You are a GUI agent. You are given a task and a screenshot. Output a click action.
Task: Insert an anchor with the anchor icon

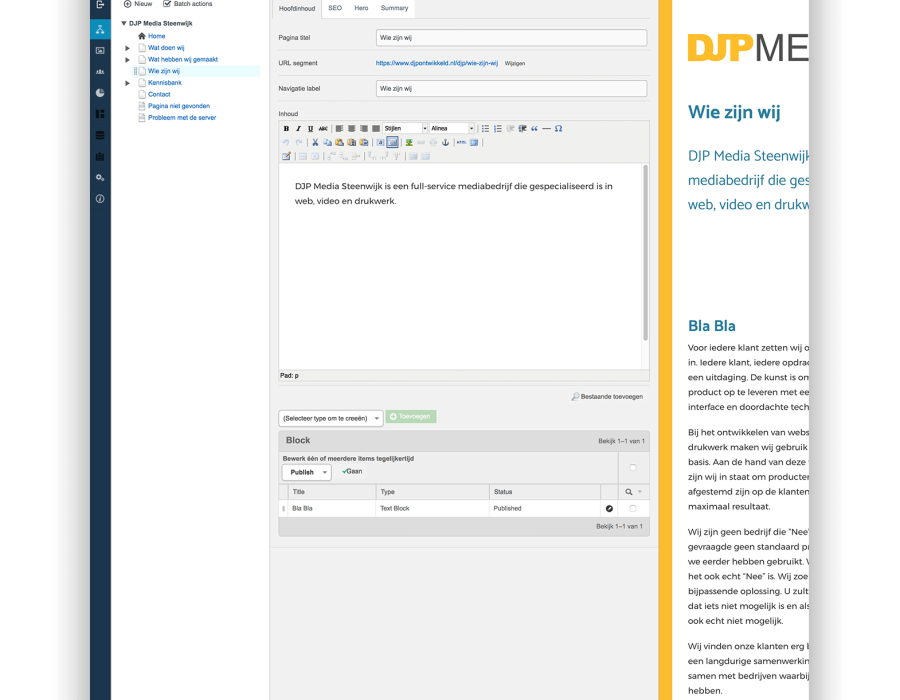click(x=445, y=142)
